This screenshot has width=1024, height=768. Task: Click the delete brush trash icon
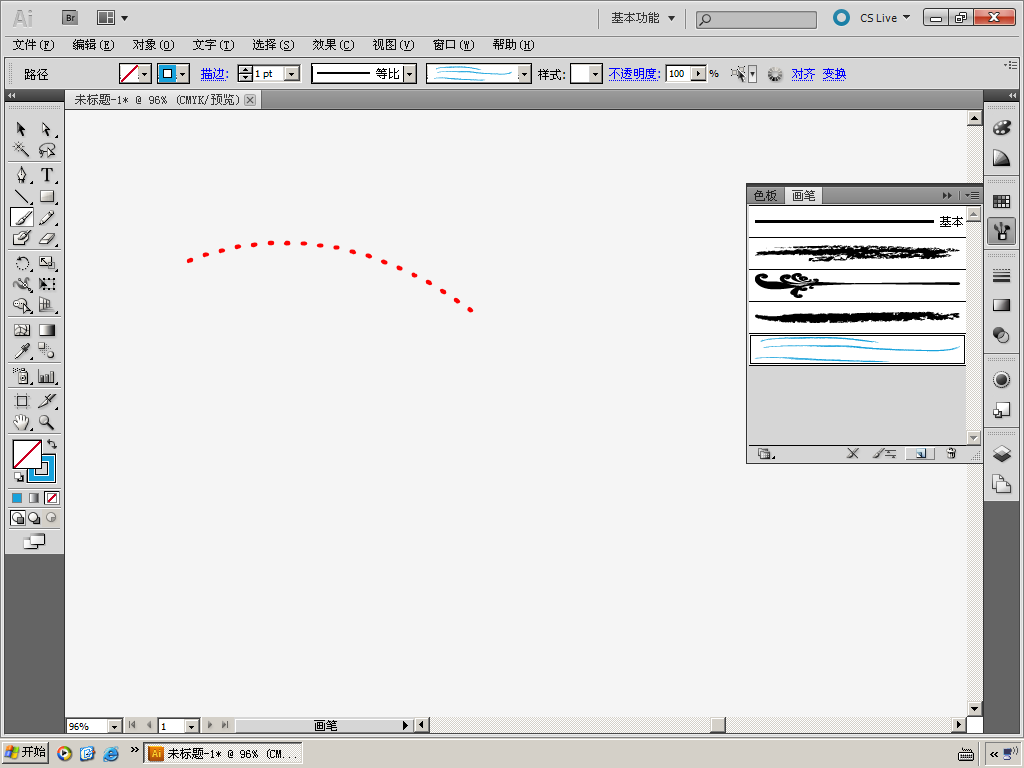tap(951, 453)
